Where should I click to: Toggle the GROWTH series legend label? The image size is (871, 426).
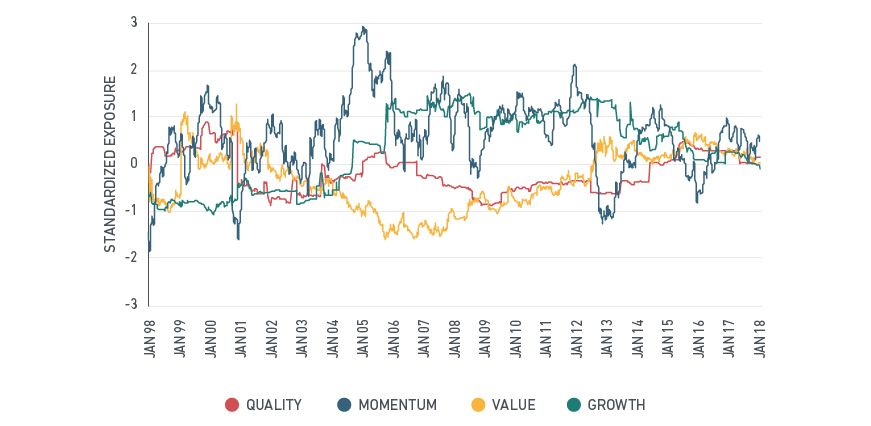[x=617, y=405]
